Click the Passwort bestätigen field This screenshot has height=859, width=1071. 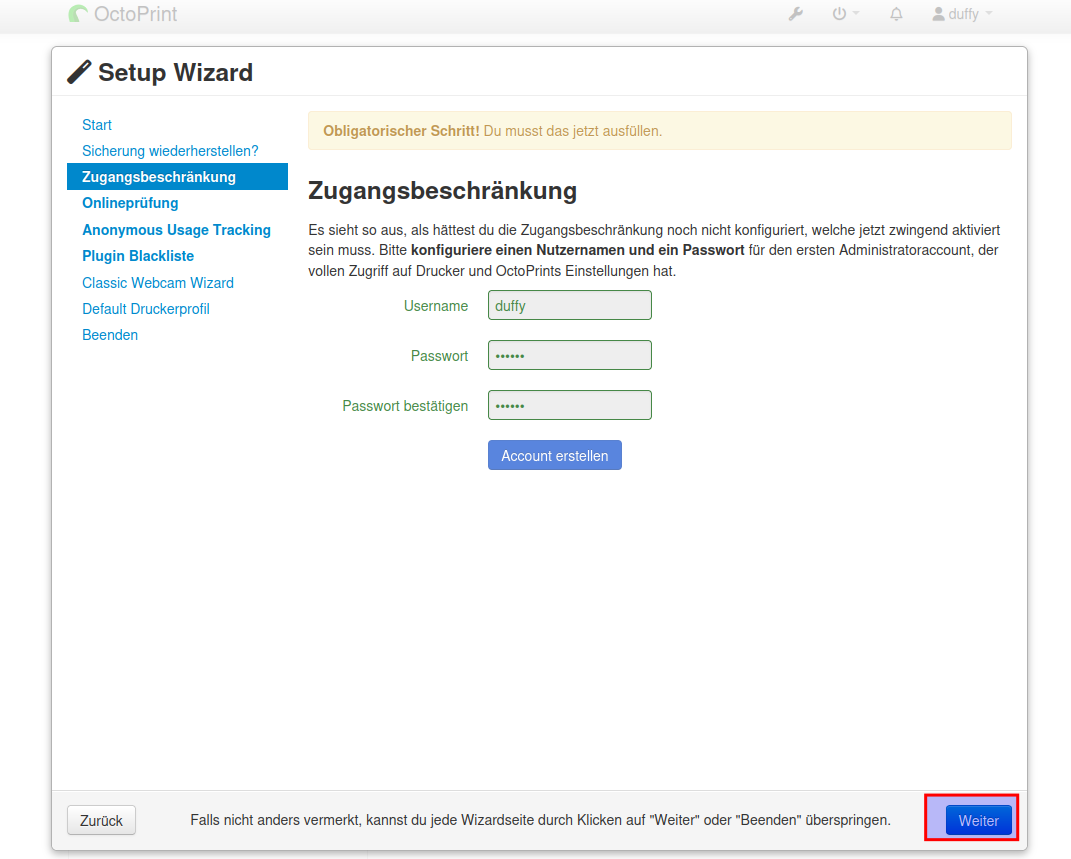tap(569, 405)
